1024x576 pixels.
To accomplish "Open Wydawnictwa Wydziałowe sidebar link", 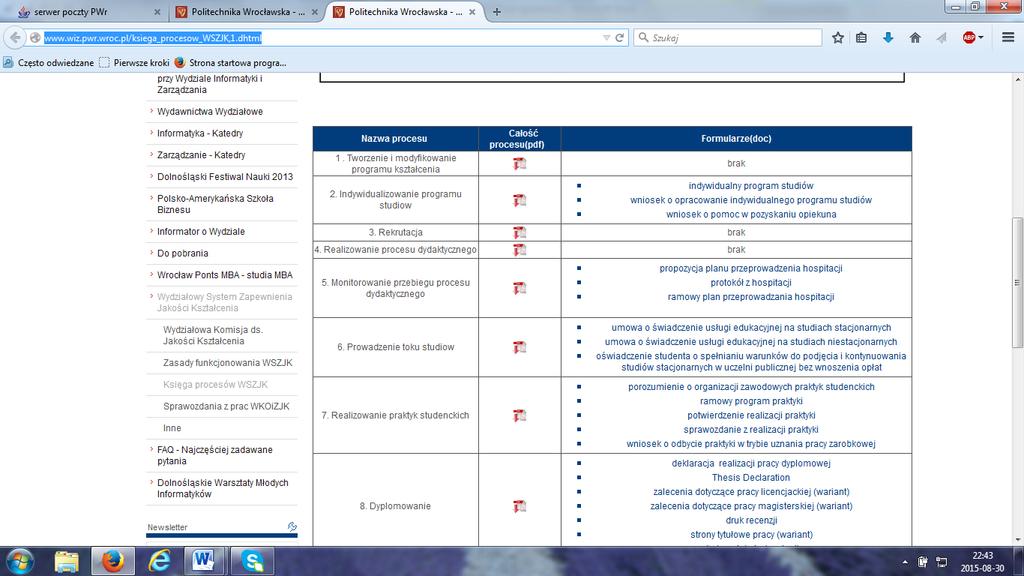I will point(210,112).
